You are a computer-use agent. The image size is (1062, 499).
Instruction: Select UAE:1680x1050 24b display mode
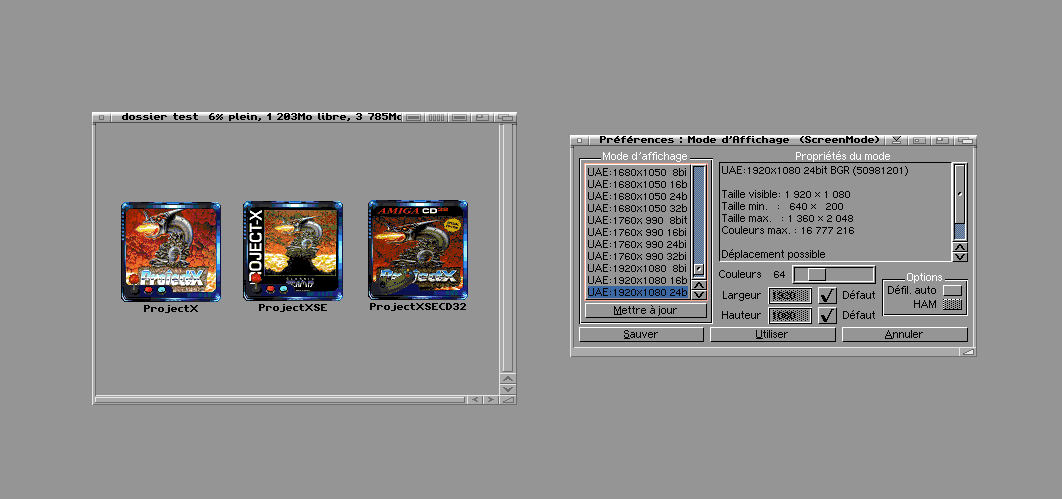(637, 196)
